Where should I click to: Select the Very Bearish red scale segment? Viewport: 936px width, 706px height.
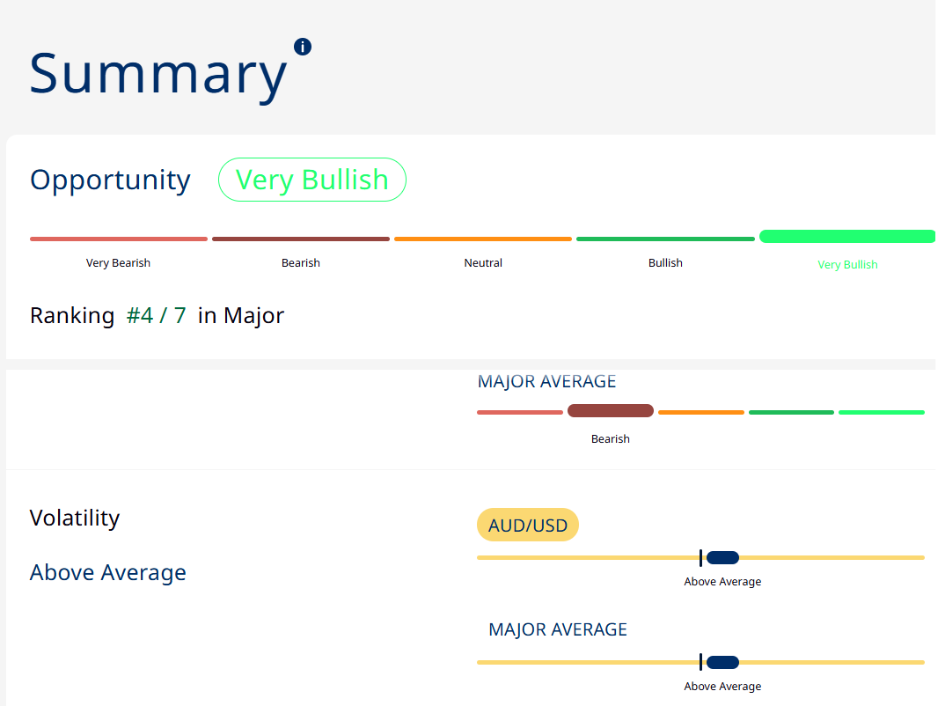pos(119,239)
